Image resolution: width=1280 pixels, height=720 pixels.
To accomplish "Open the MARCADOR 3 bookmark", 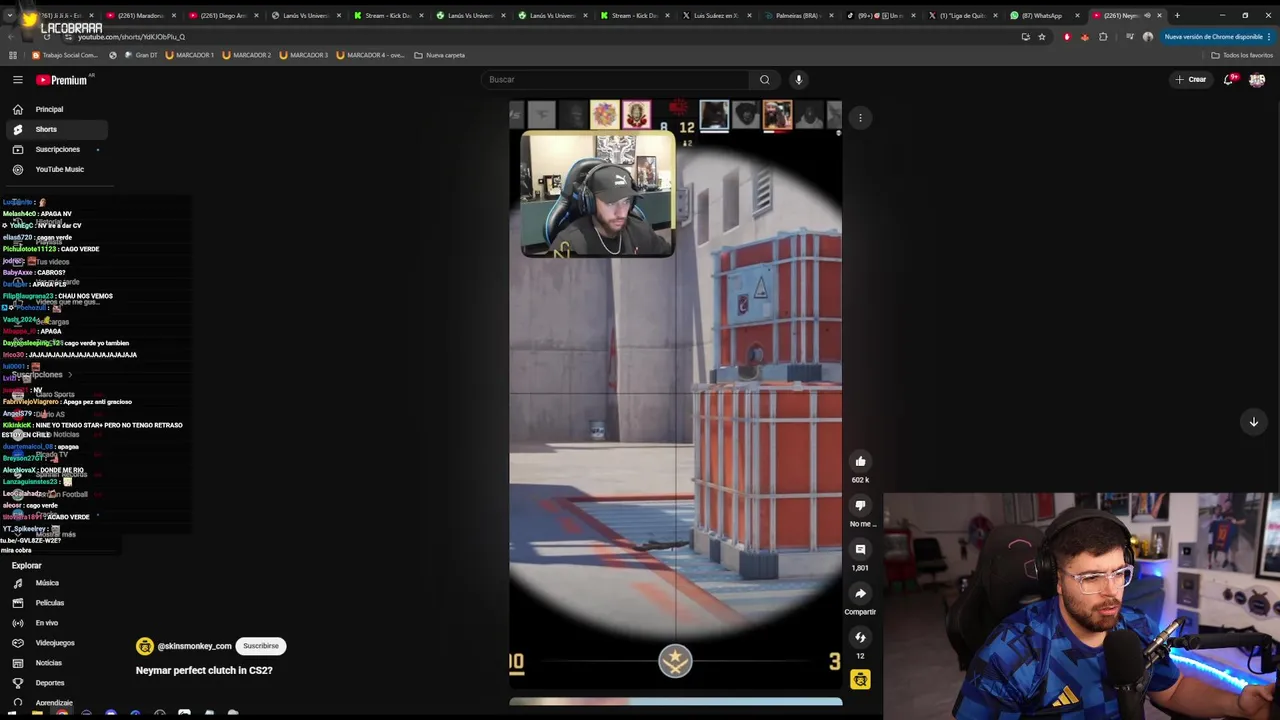I will coord(304,55).
